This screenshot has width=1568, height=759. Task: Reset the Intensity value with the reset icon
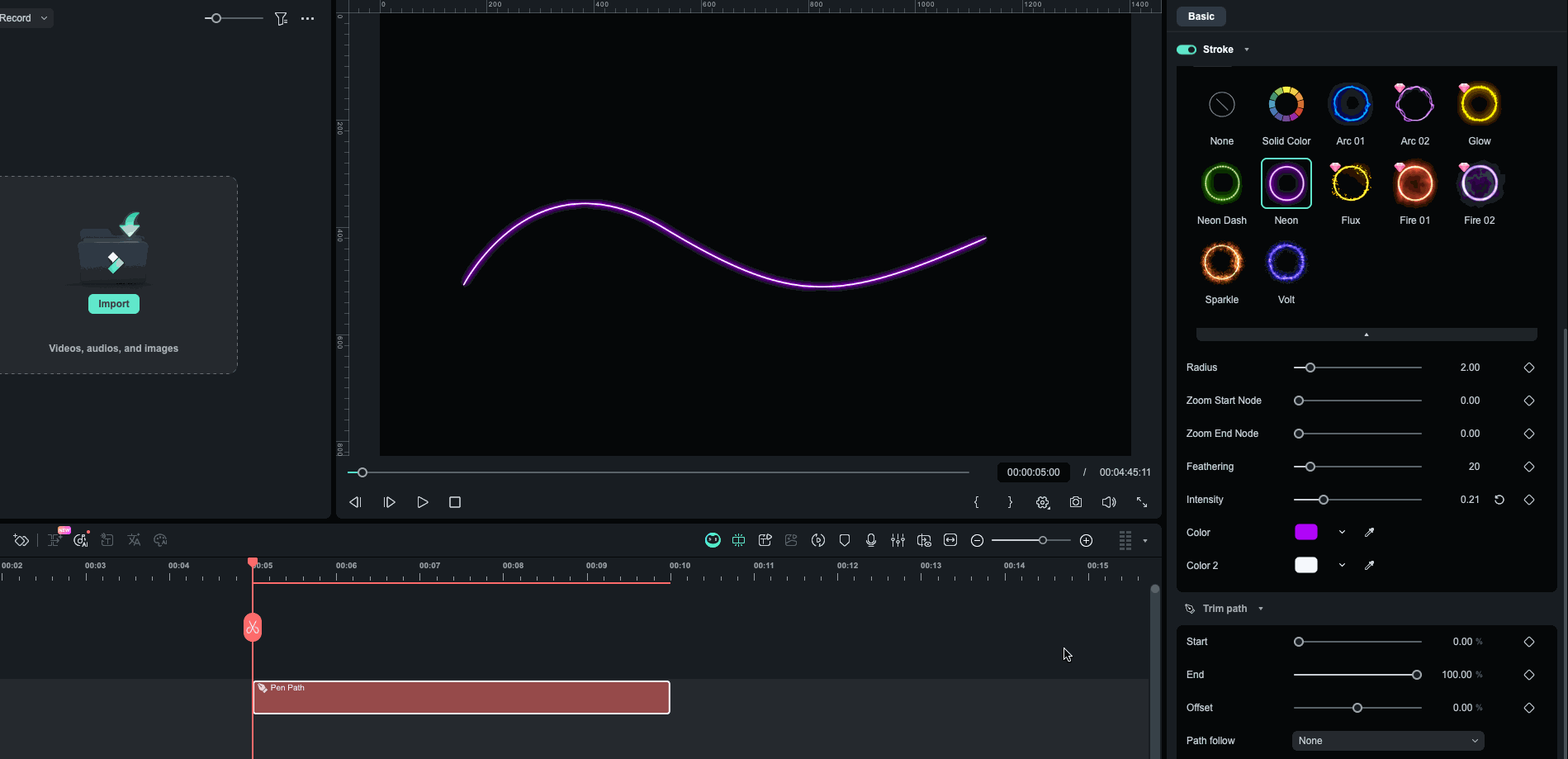[1500, 500]
